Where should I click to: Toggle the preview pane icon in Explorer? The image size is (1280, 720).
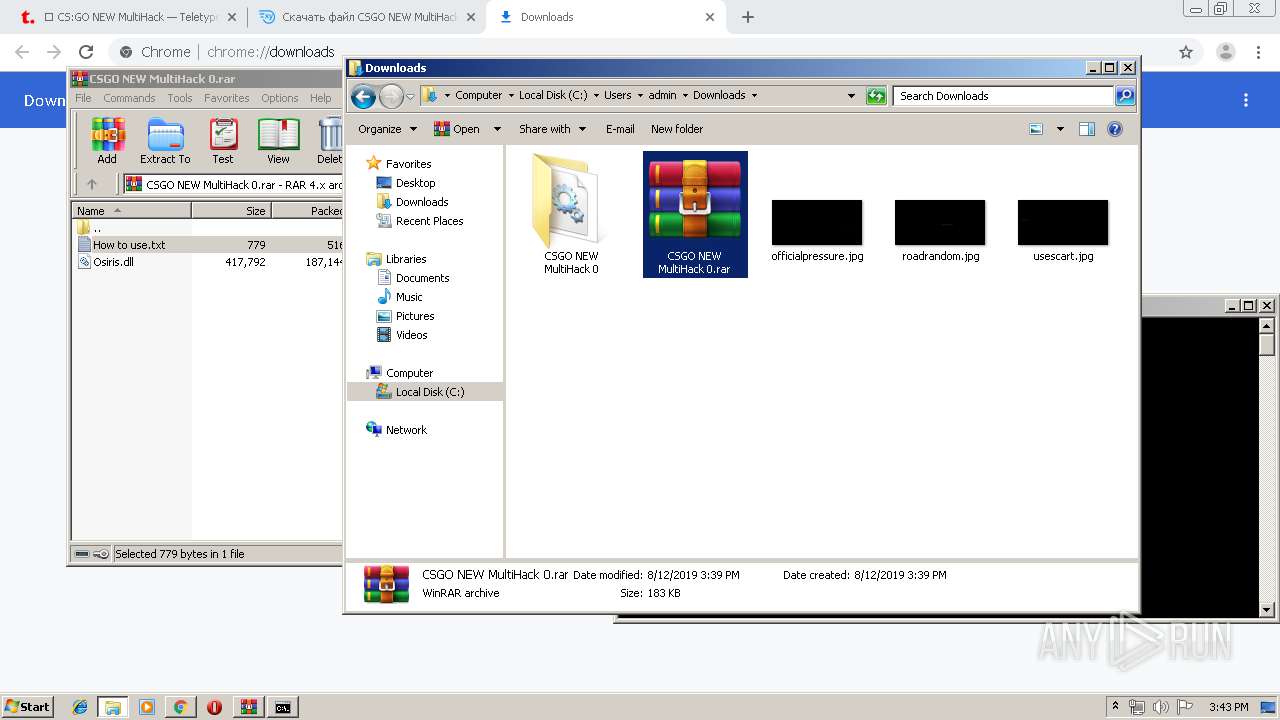point(1087,129)
